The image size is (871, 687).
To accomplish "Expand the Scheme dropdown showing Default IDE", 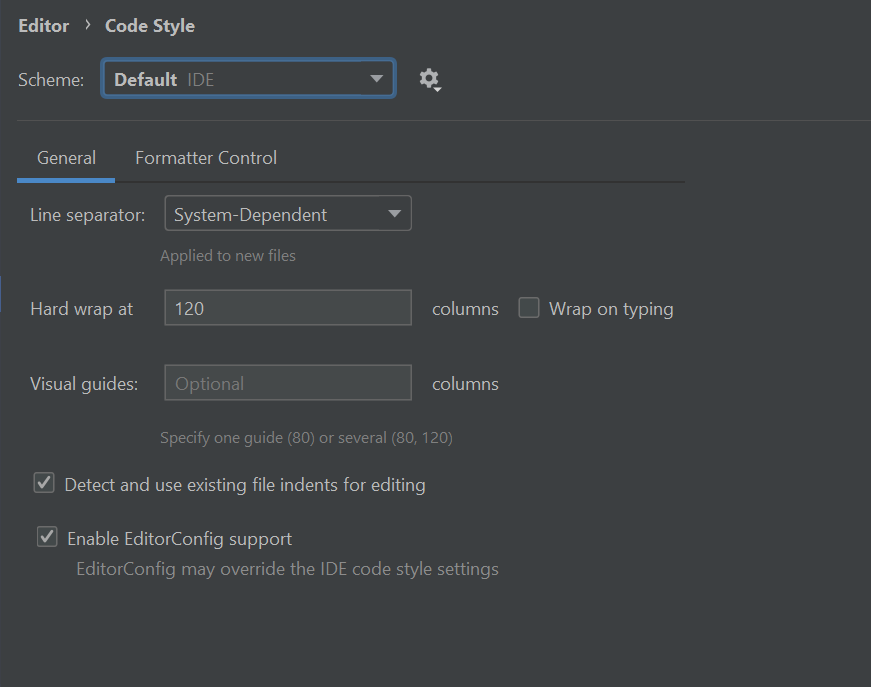I will coord(248,80).
